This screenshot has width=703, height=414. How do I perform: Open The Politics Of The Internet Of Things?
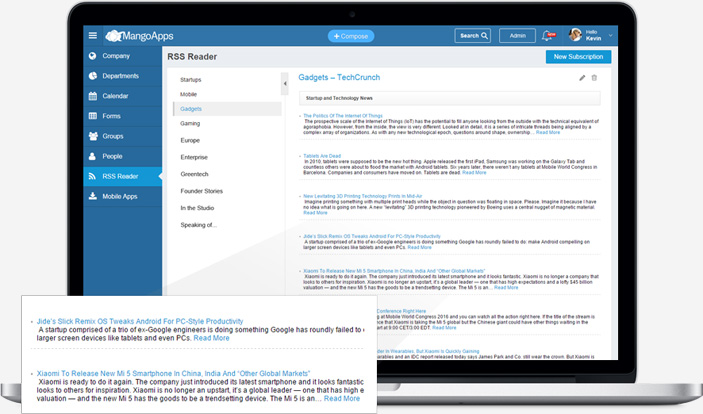(x=343, y=116)
